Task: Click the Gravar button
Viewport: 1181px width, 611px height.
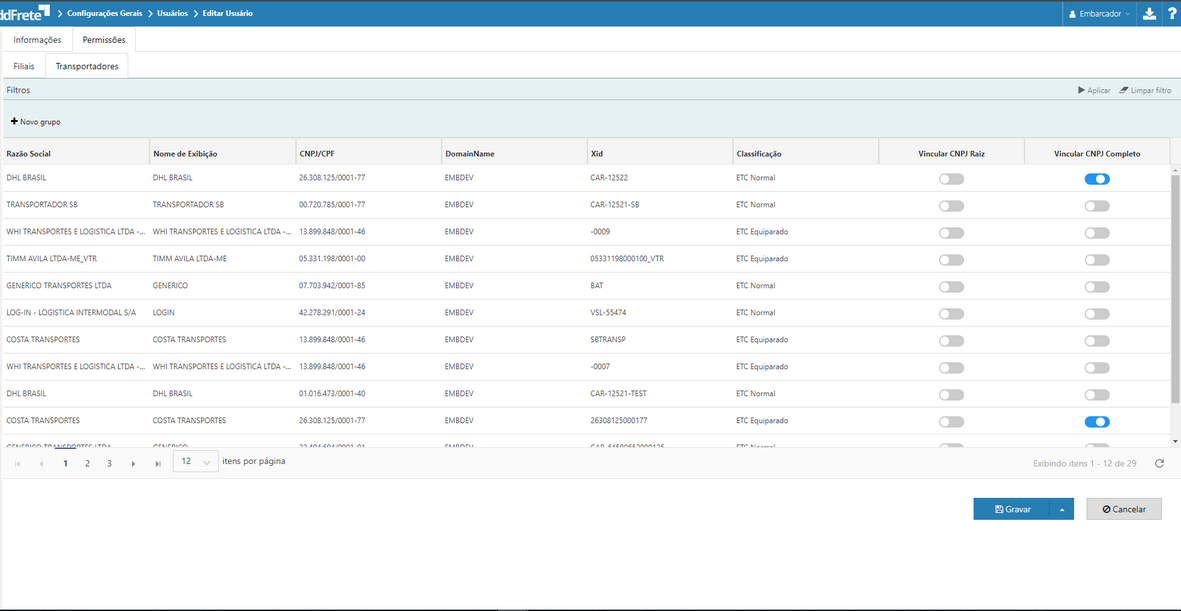Action: (x=1011, y=509)
